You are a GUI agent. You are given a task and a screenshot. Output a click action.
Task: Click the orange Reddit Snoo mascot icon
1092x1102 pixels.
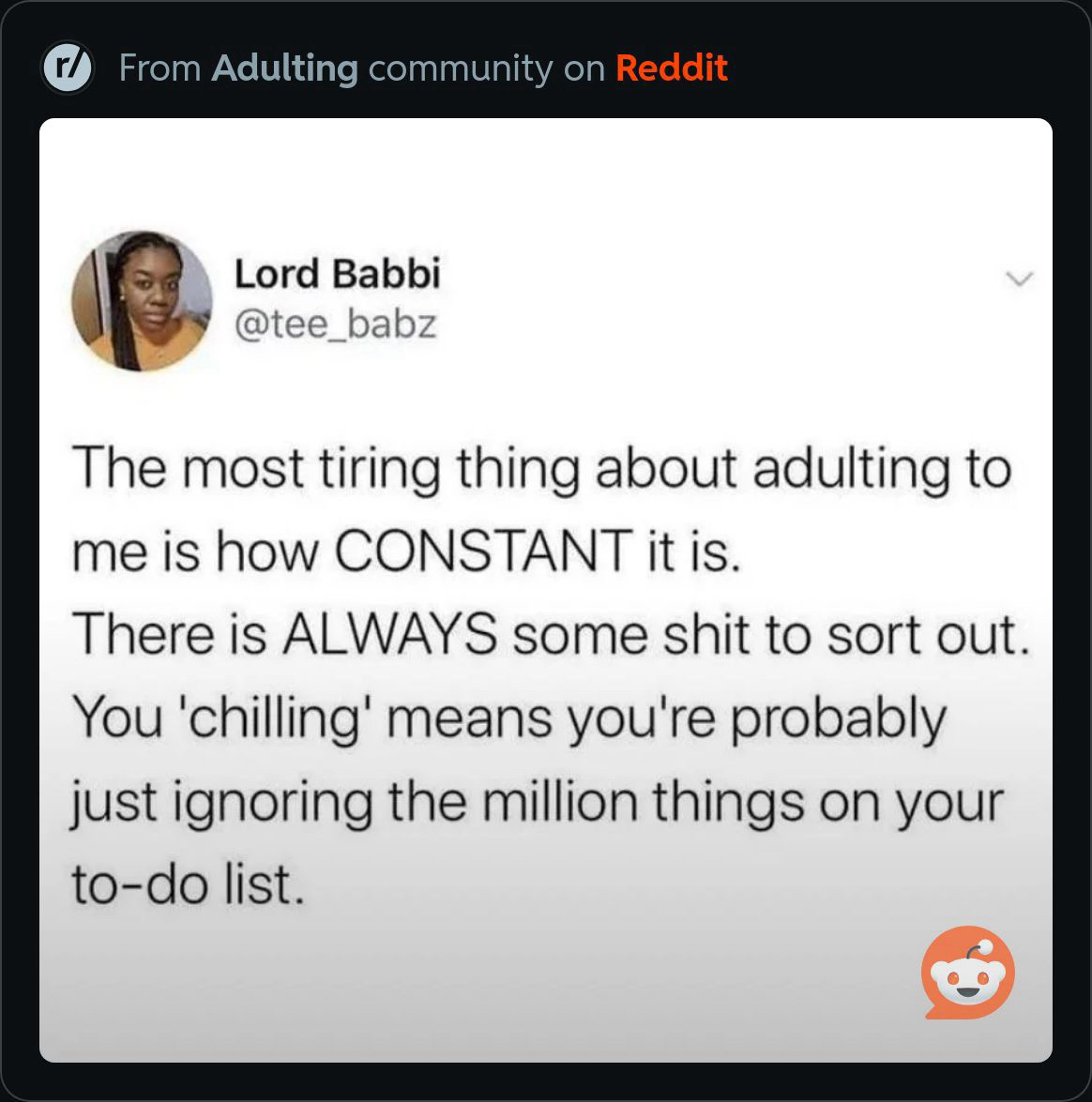coord(967,972)
